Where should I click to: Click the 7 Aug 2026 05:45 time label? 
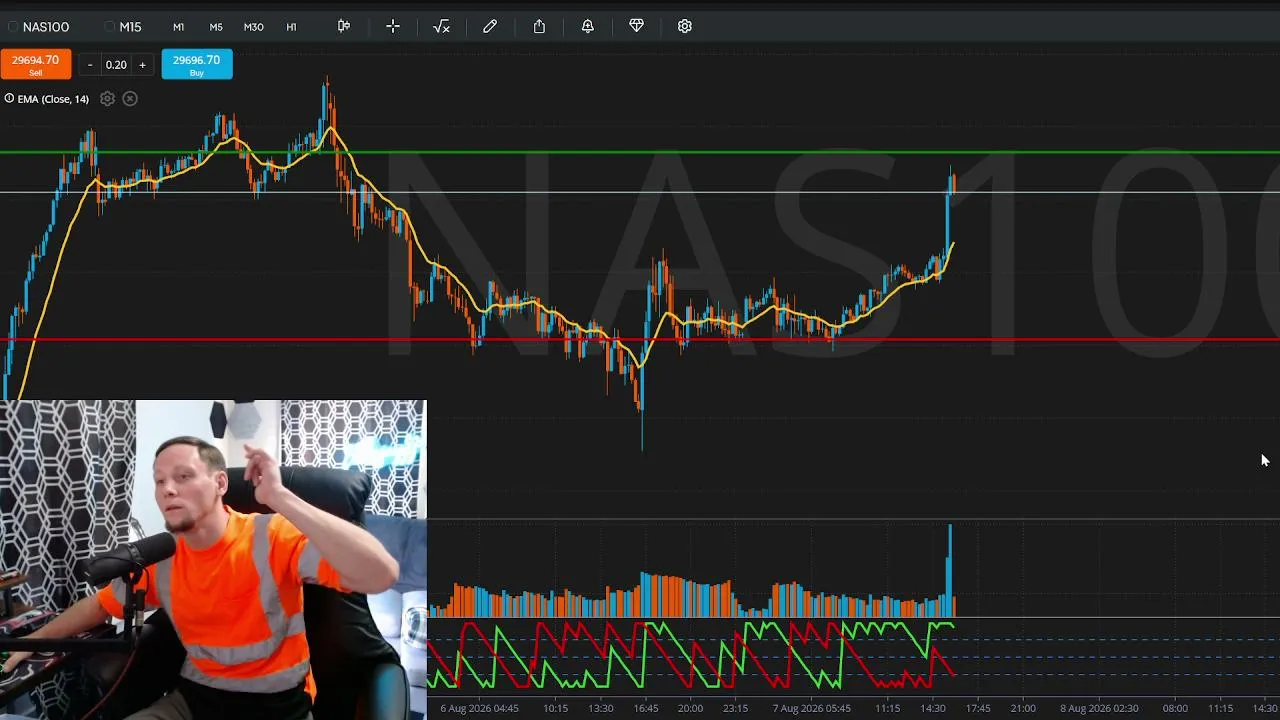click(x=811, y=708)
